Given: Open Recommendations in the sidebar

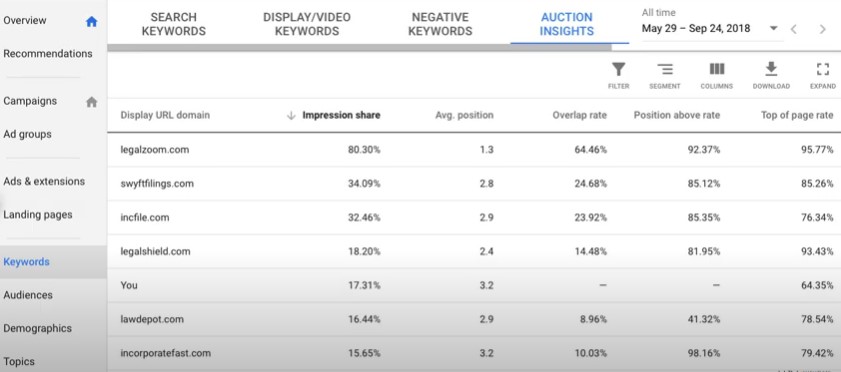Looking at the screenshot, I should pos(48,54).
